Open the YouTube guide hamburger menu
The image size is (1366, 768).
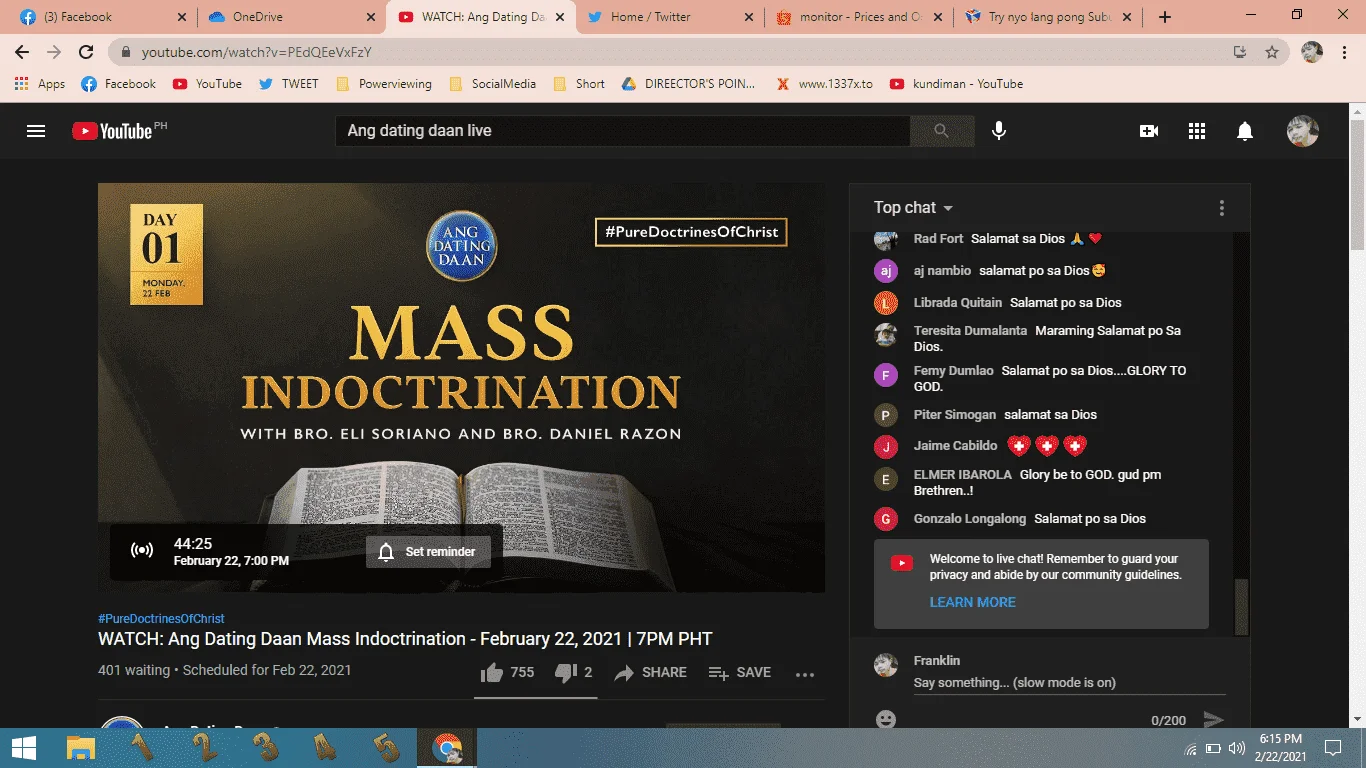(x=36, y=131)
